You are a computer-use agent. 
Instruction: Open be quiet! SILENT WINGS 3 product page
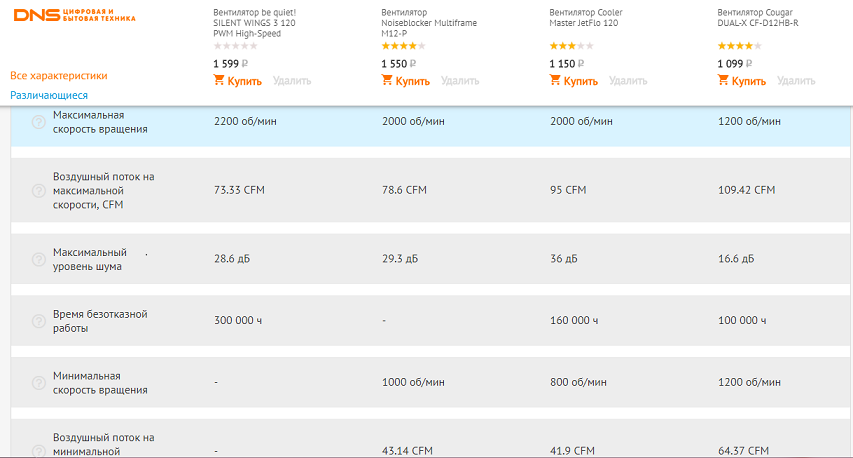[254, 22]
